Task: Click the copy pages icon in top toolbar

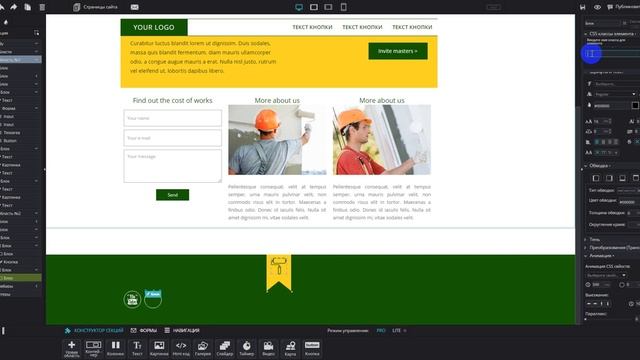Action: click(x=28, y=7)
